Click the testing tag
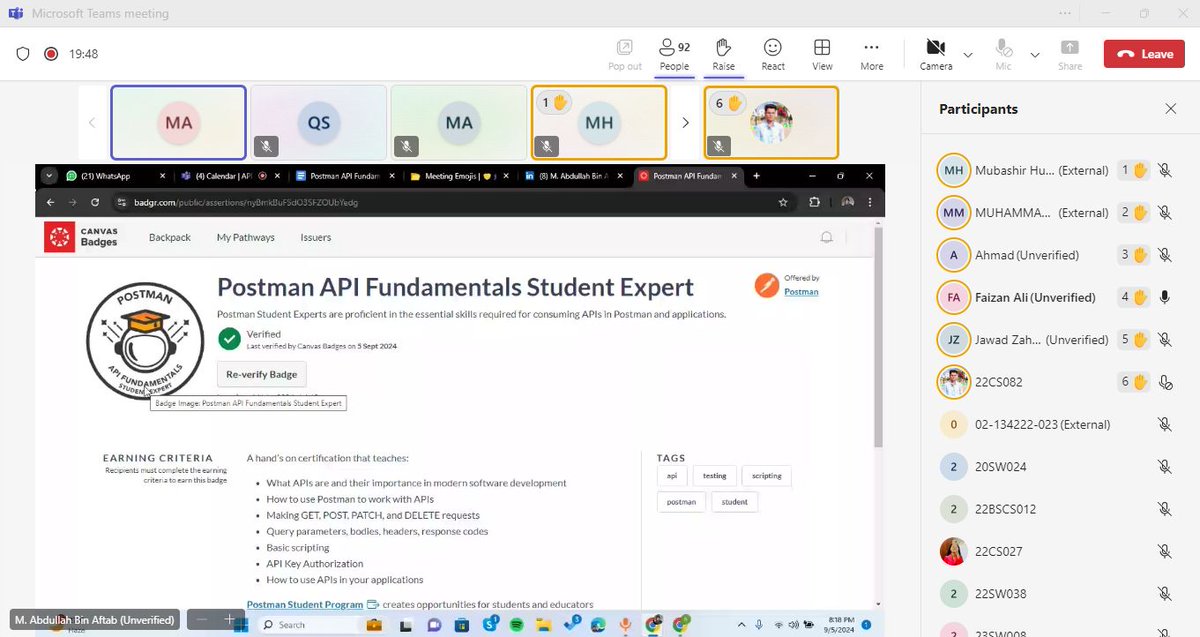 pos(715,476)
